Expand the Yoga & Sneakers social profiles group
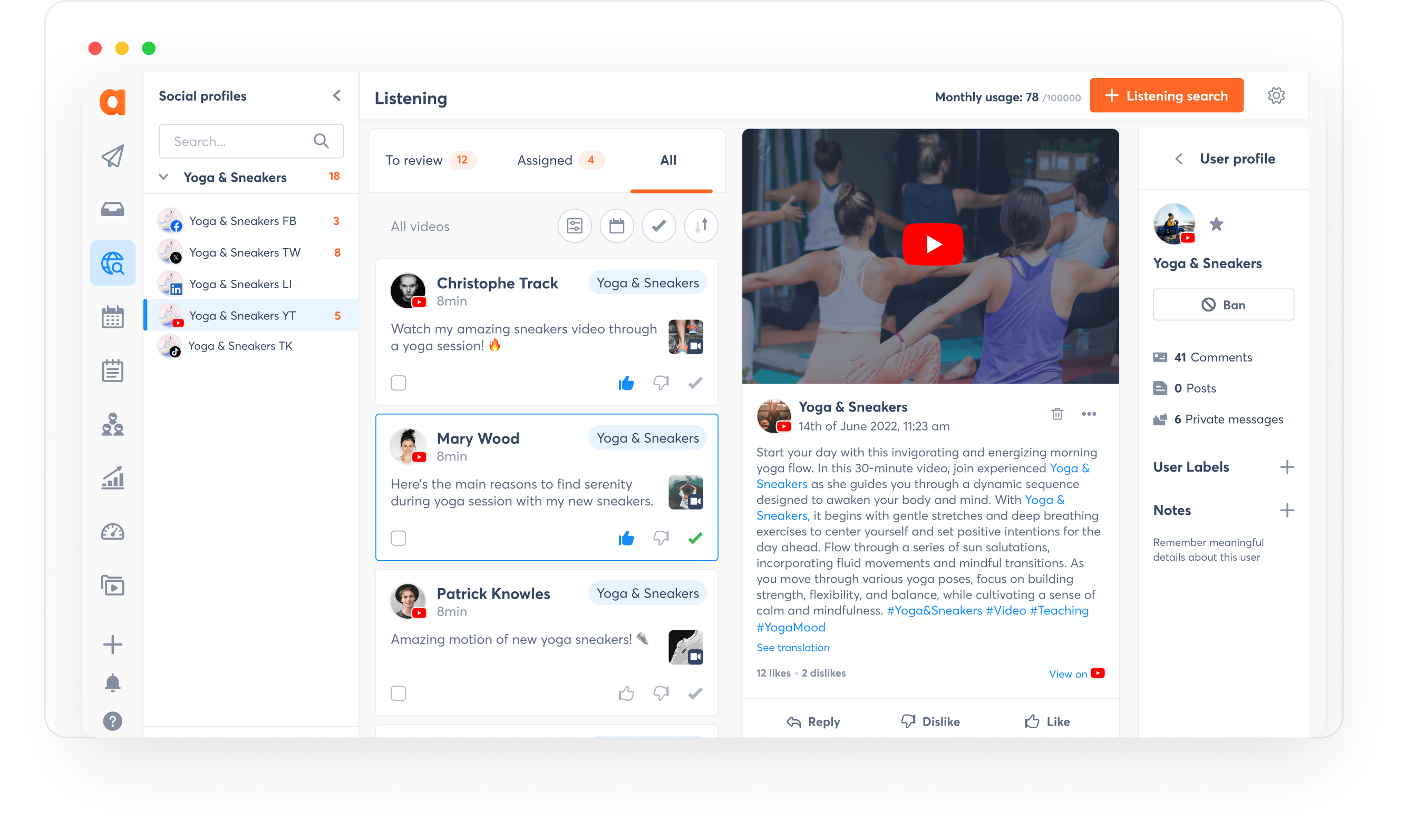 (164, 177)
